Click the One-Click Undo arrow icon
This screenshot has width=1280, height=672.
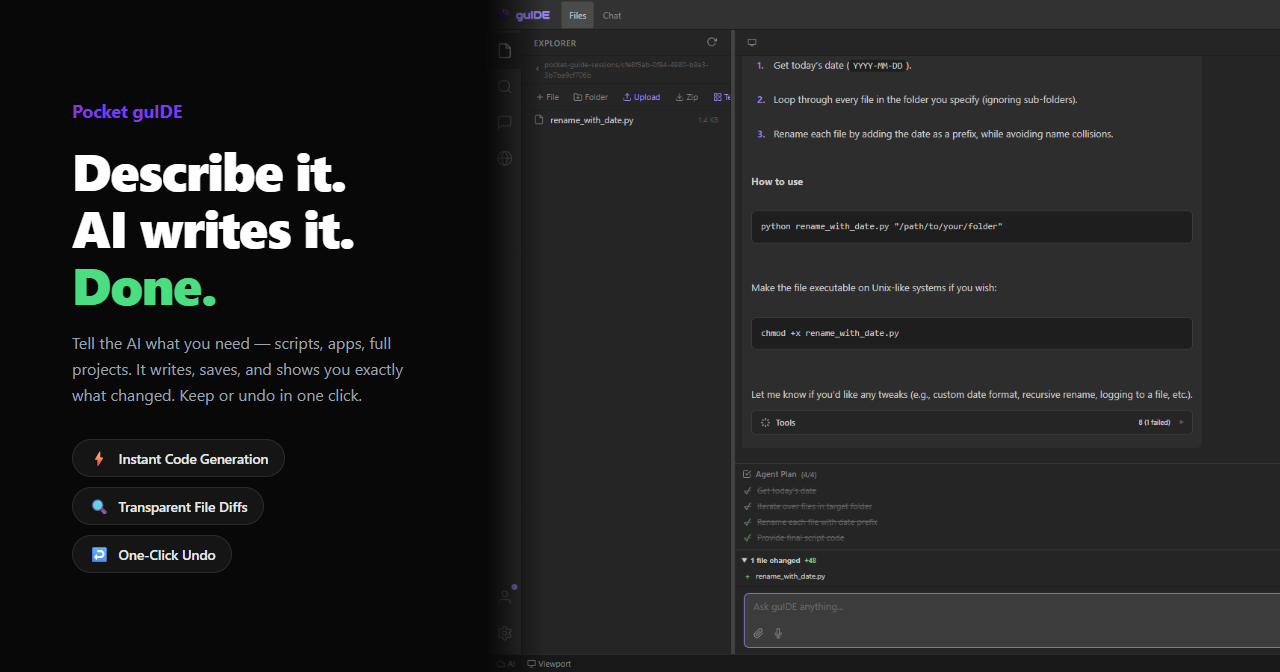(99, 555)
